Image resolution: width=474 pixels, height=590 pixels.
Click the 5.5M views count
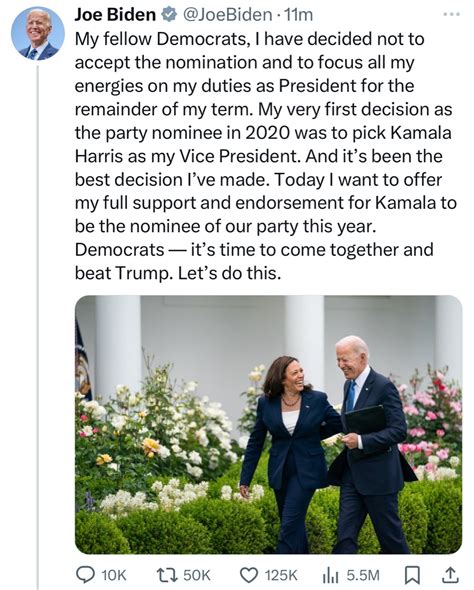pos(363,575)
